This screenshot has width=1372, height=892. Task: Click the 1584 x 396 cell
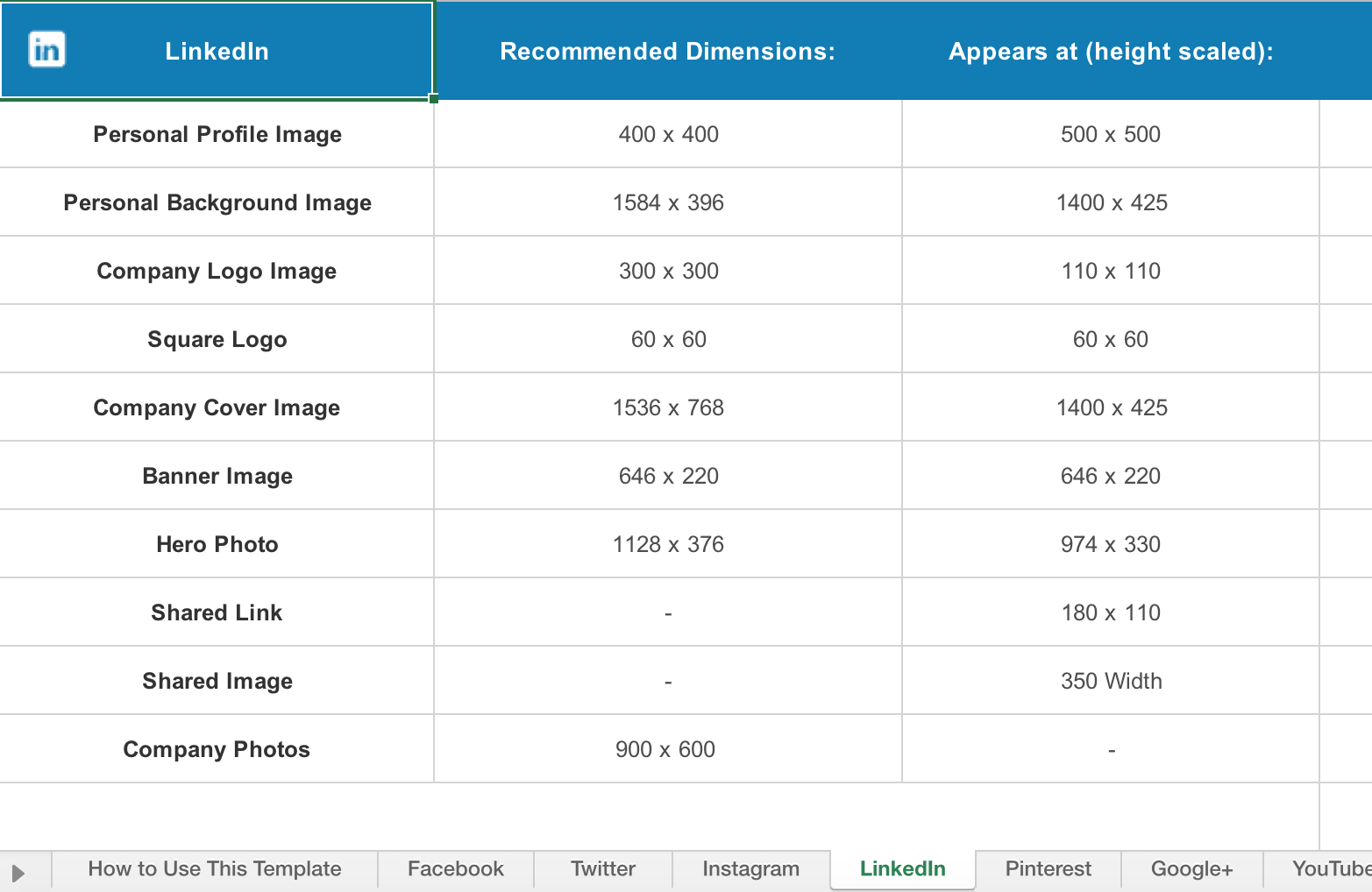tap(668, 202)
